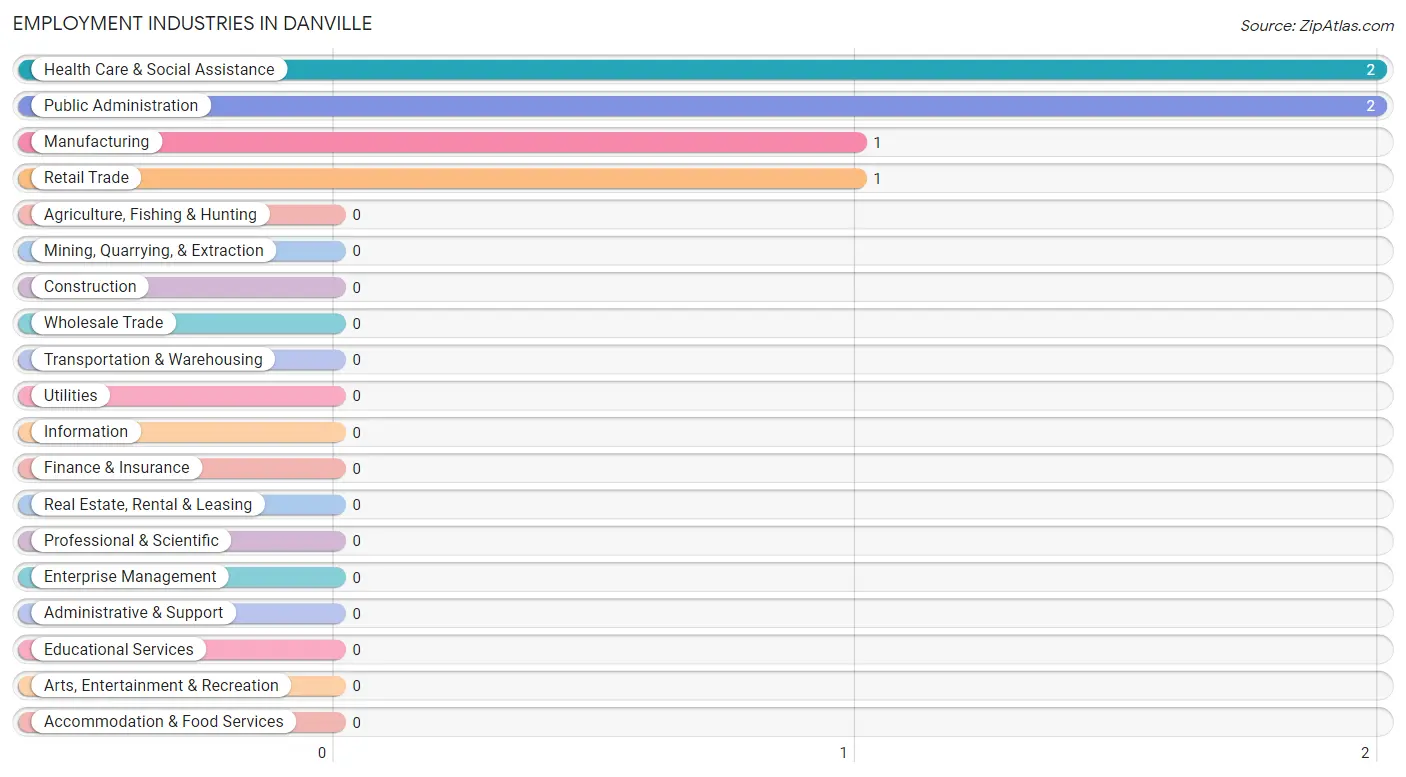This screenshot has width=1406, height=777.
Task: Click the pink Manufacturing bar
Action: (442, 142)
